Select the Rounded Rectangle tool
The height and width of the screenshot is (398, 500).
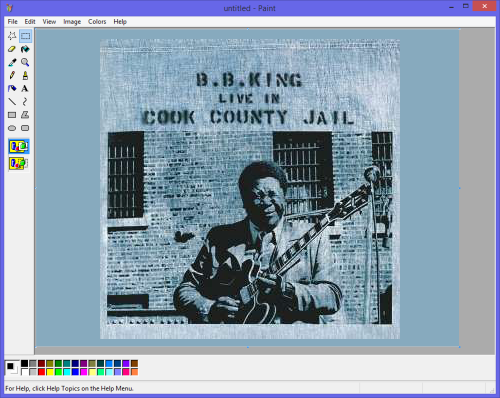(25, 128)
